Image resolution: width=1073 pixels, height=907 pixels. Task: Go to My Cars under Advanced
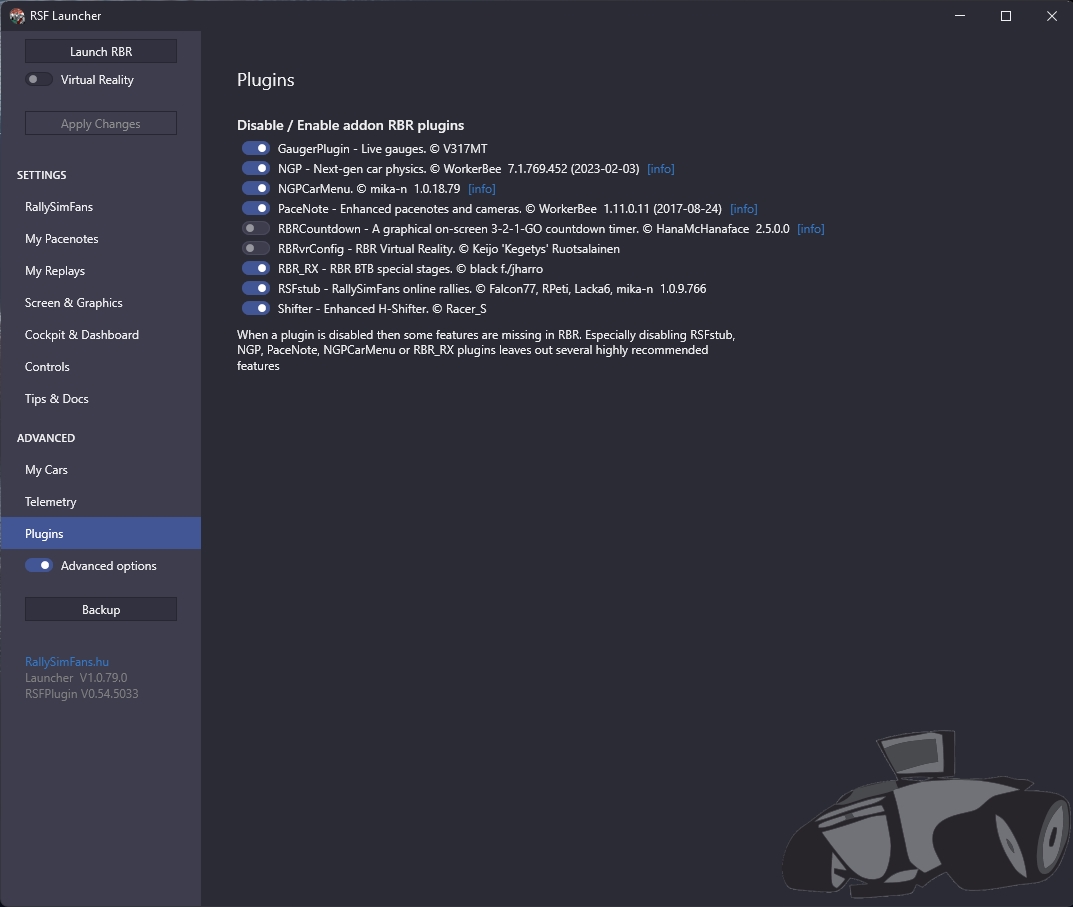point(101,470)
